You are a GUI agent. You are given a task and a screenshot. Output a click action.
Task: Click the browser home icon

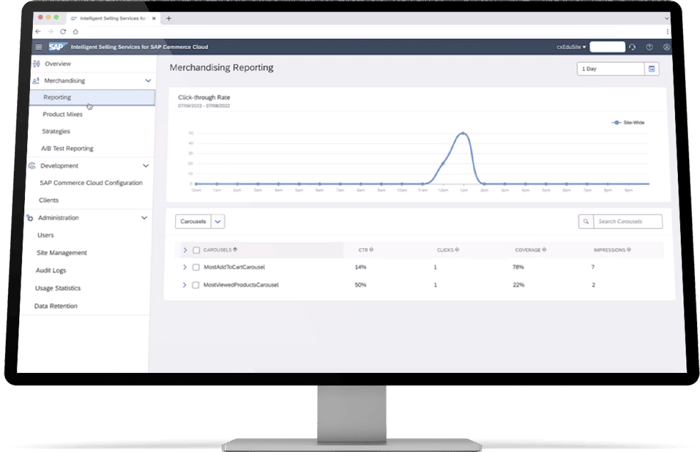coord(75,32)
